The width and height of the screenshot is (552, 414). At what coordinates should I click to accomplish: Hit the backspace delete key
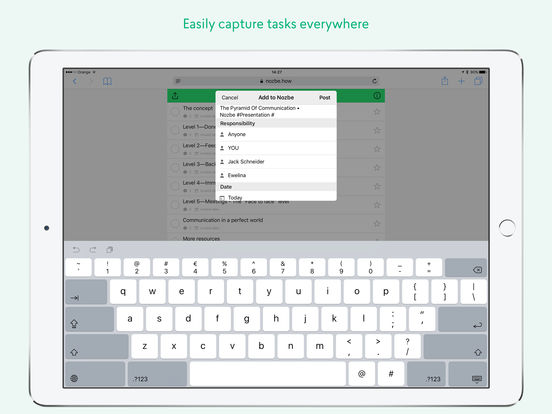point(466,268)
